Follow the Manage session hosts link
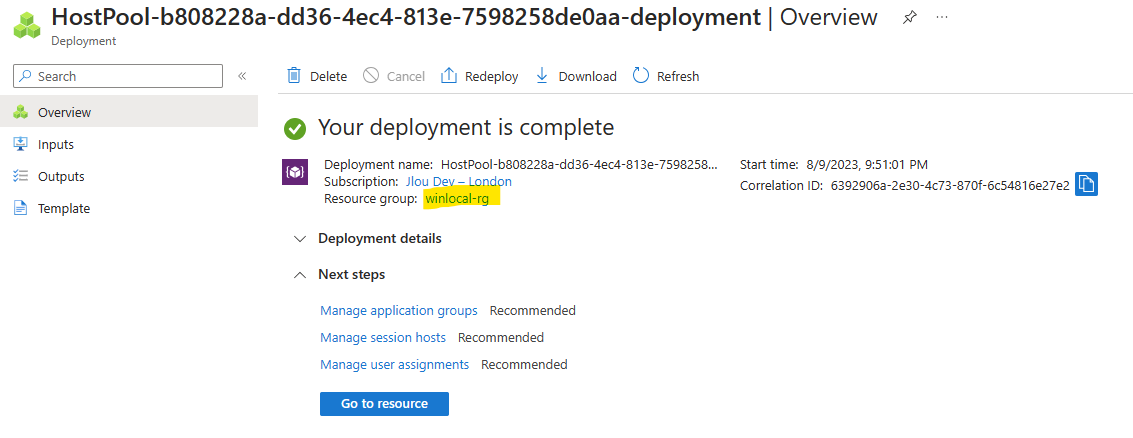This screenshot has width=1133, height=438. pos(383,338)
